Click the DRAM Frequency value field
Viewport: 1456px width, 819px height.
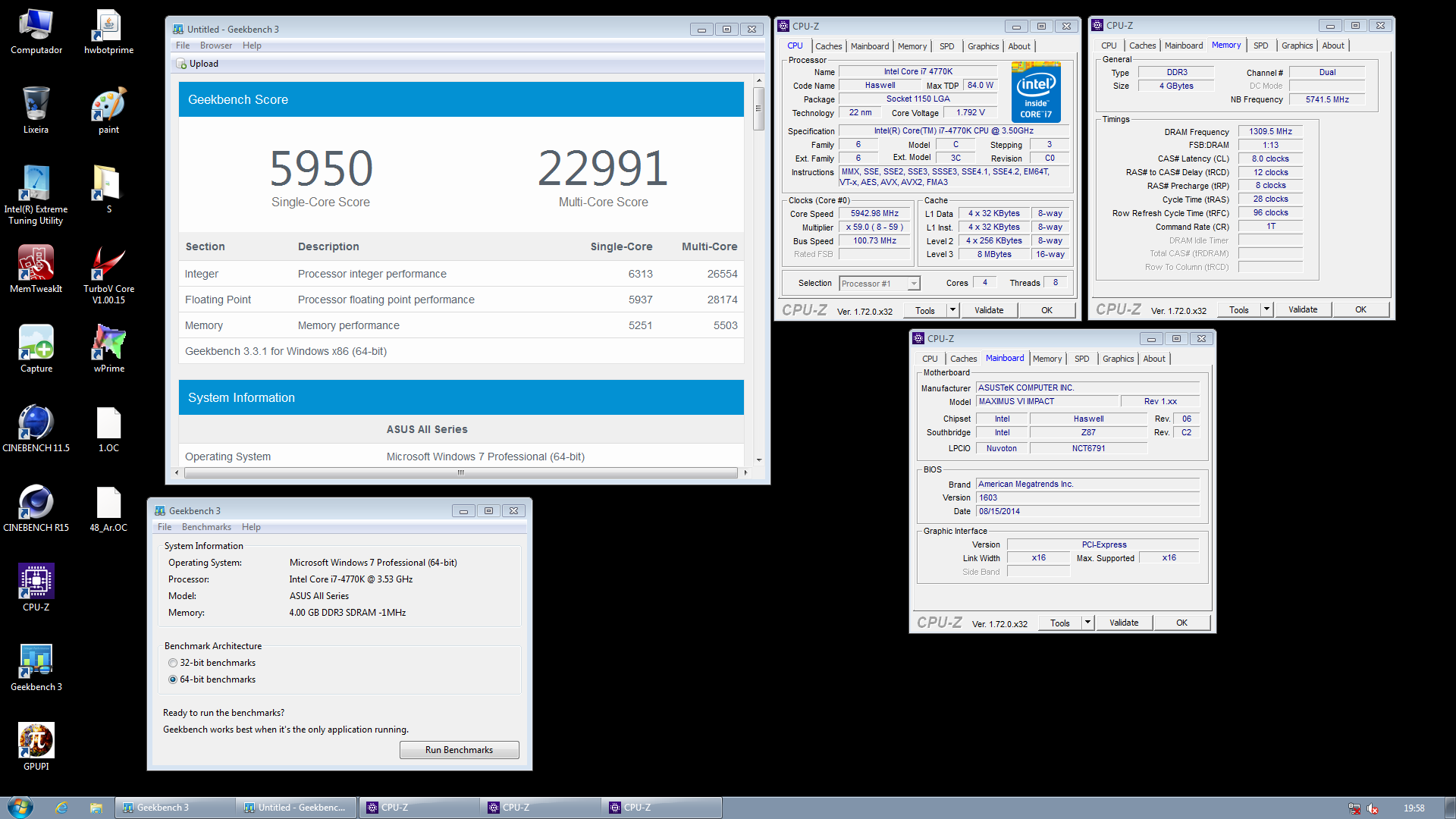pos(1270,131)
